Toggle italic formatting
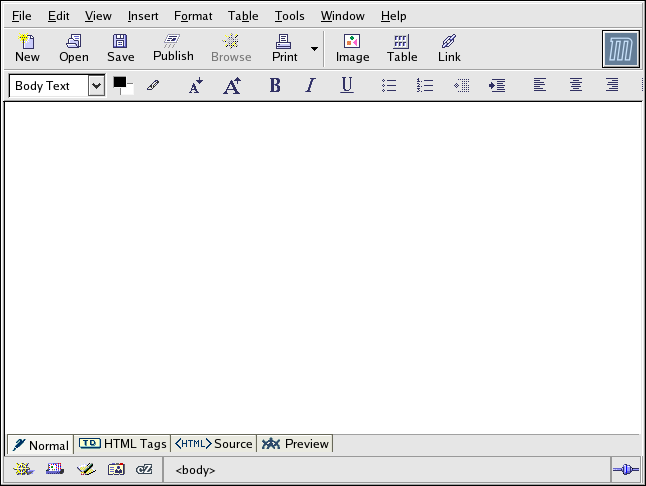This screenshot has height=486, width=646. (310, 86)
